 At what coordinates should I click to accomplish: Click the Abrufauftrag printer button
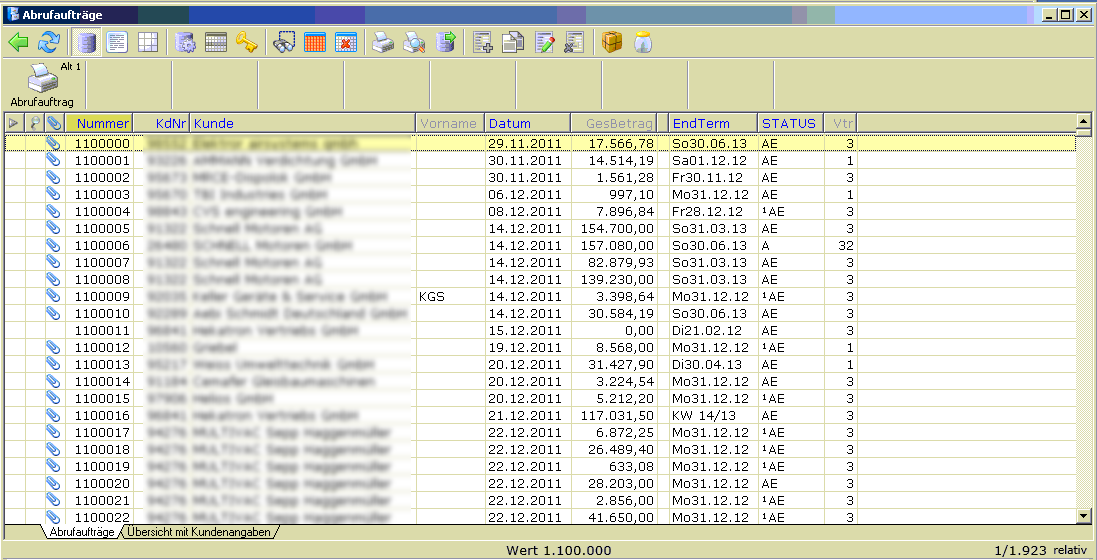tap(42, 85)
